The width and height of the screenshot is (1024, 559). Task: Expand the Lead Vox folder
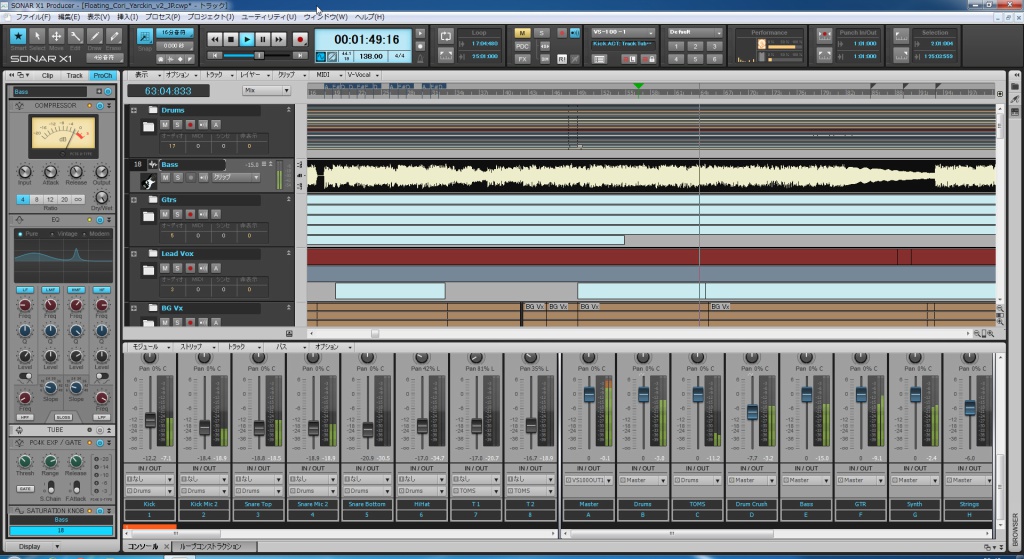pos(134,253)
